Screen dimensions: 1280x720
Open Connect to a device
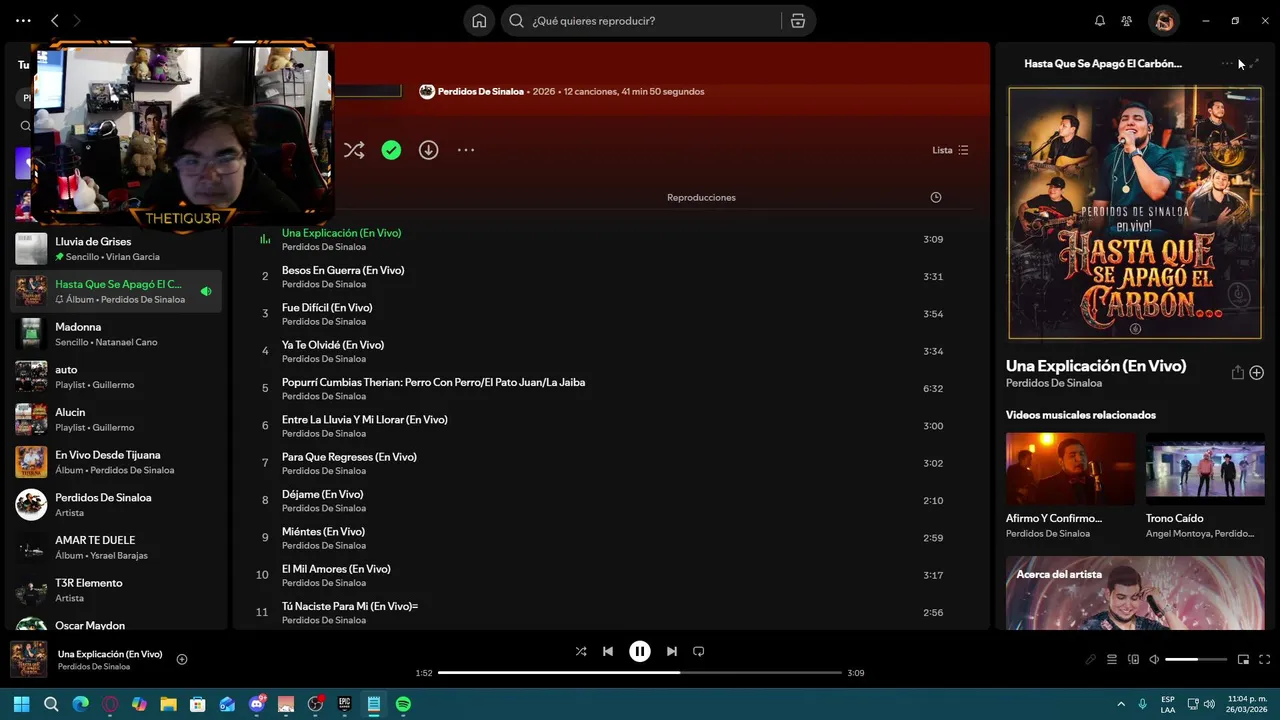coord(1133,659)
